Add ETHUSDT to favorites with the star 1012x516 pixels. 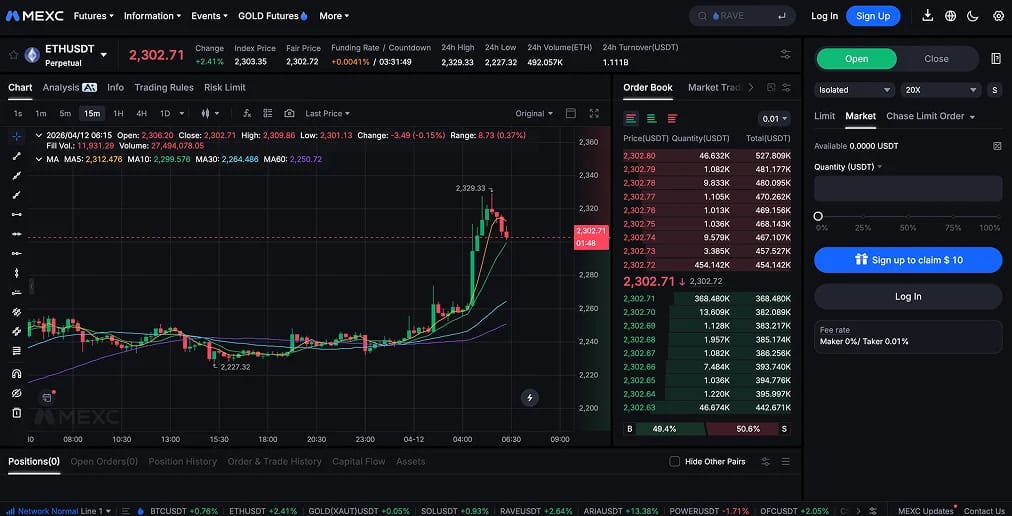(x=13, y=55)
